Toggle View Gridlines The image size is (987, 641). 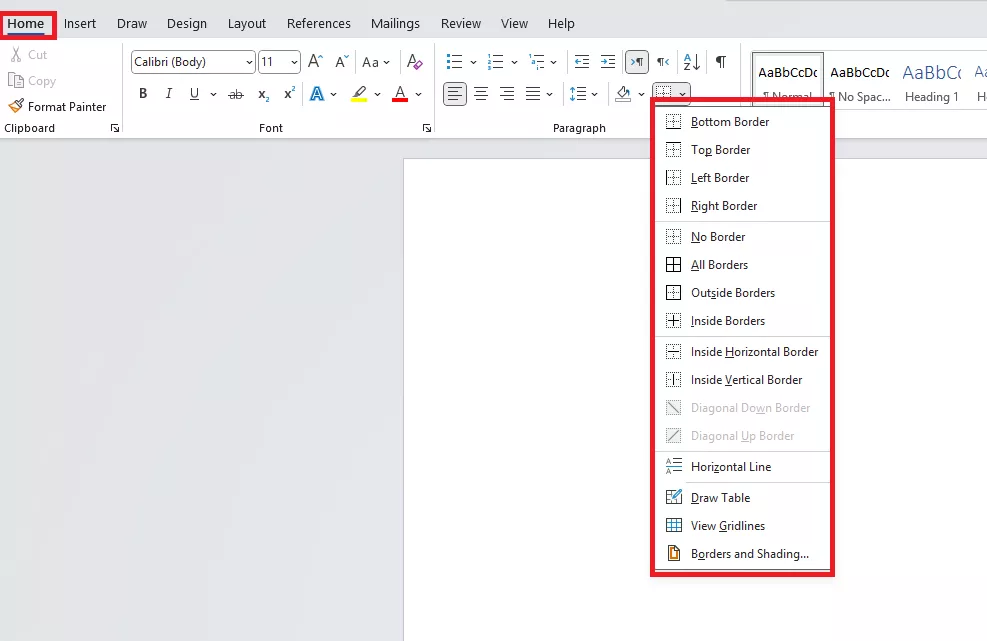(743, 526)
